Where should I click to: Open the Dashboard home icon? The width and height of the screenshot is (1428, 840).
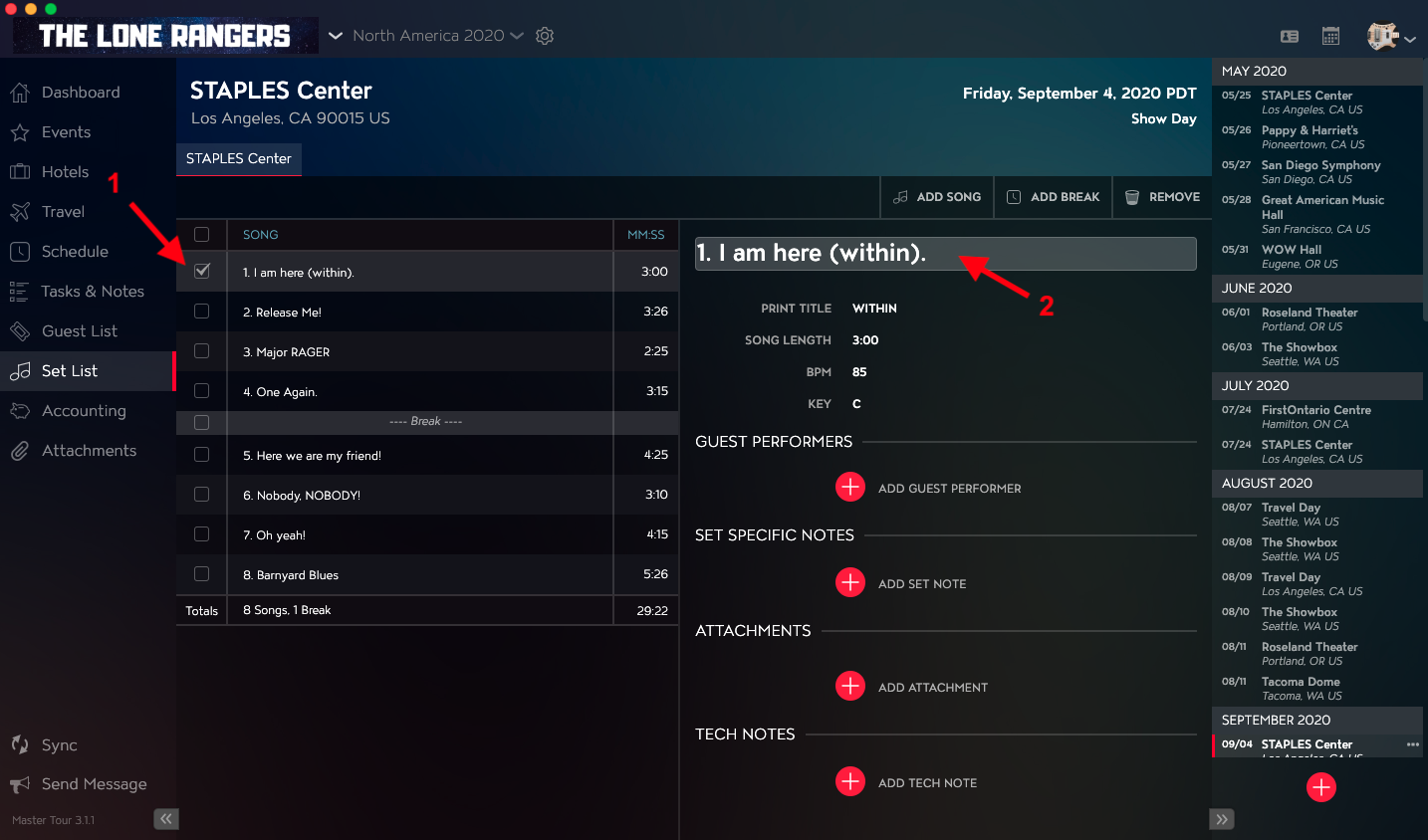pos(20,93)
